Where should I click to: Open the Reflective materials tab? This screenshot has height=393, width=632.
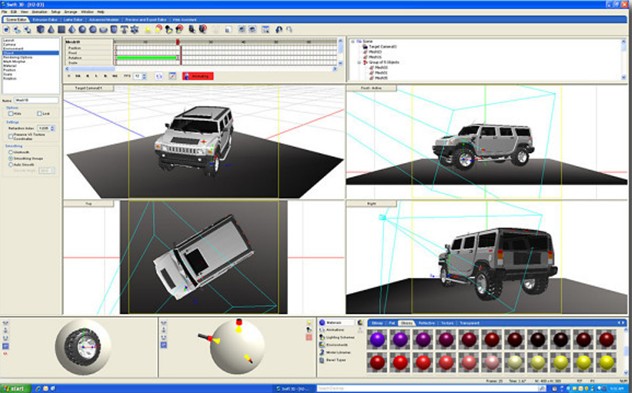coord(426,323)
